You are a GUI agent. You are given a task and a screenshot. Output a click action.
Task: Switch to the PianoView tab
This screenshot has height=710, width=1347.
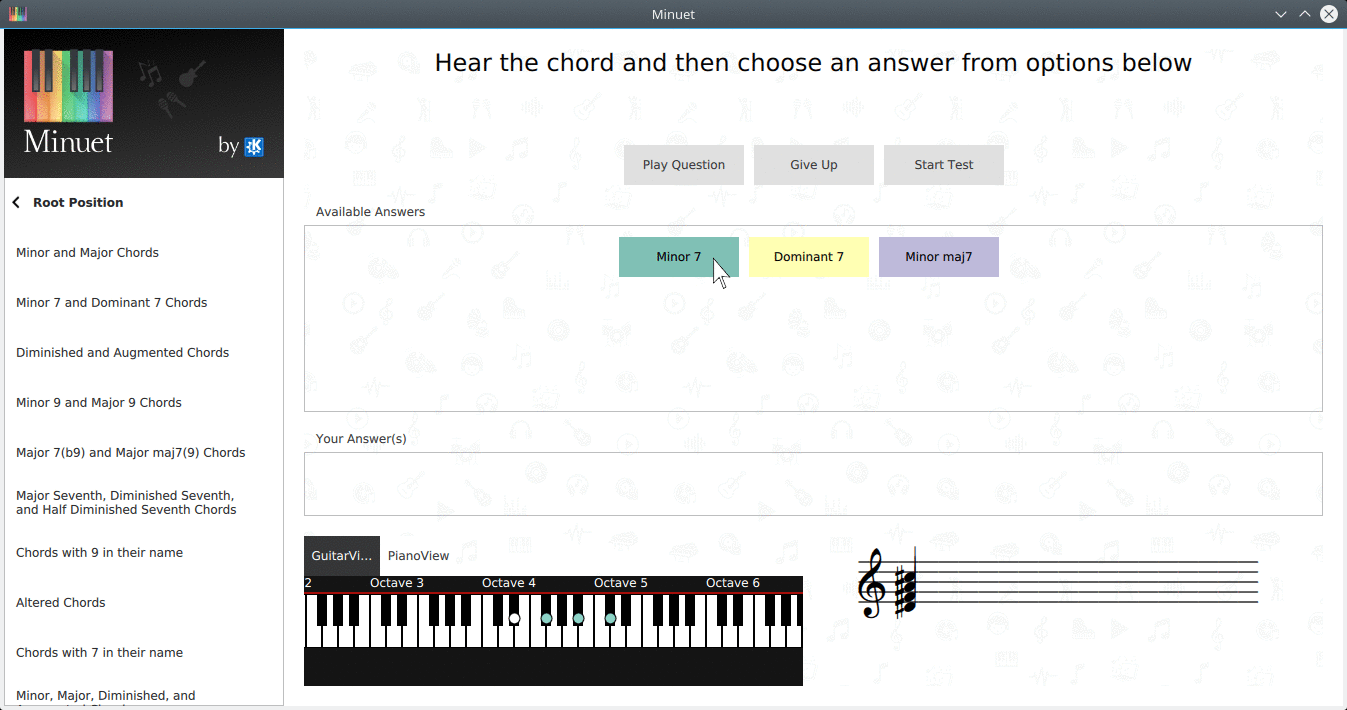pyautogui.click(x=418, y=556)
